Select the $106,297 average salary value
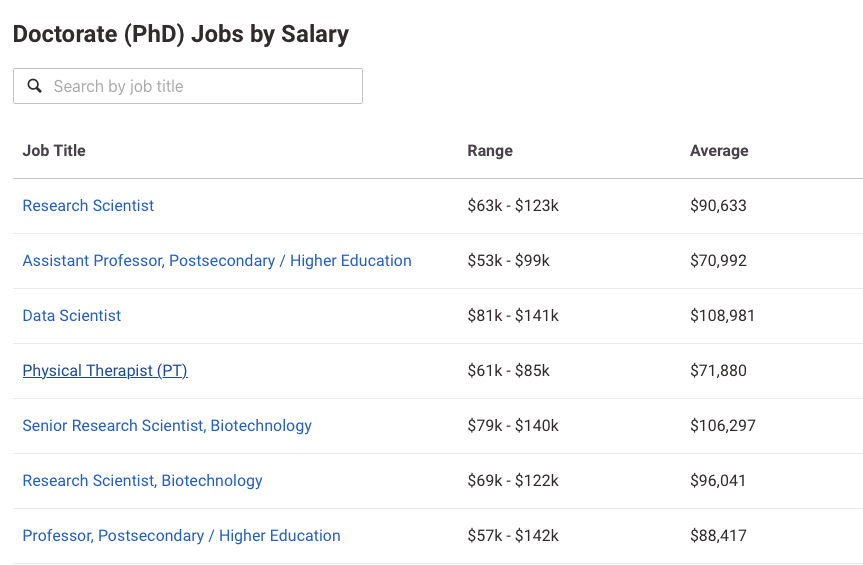This screenshot has height=565, width=863. point(722,426)
